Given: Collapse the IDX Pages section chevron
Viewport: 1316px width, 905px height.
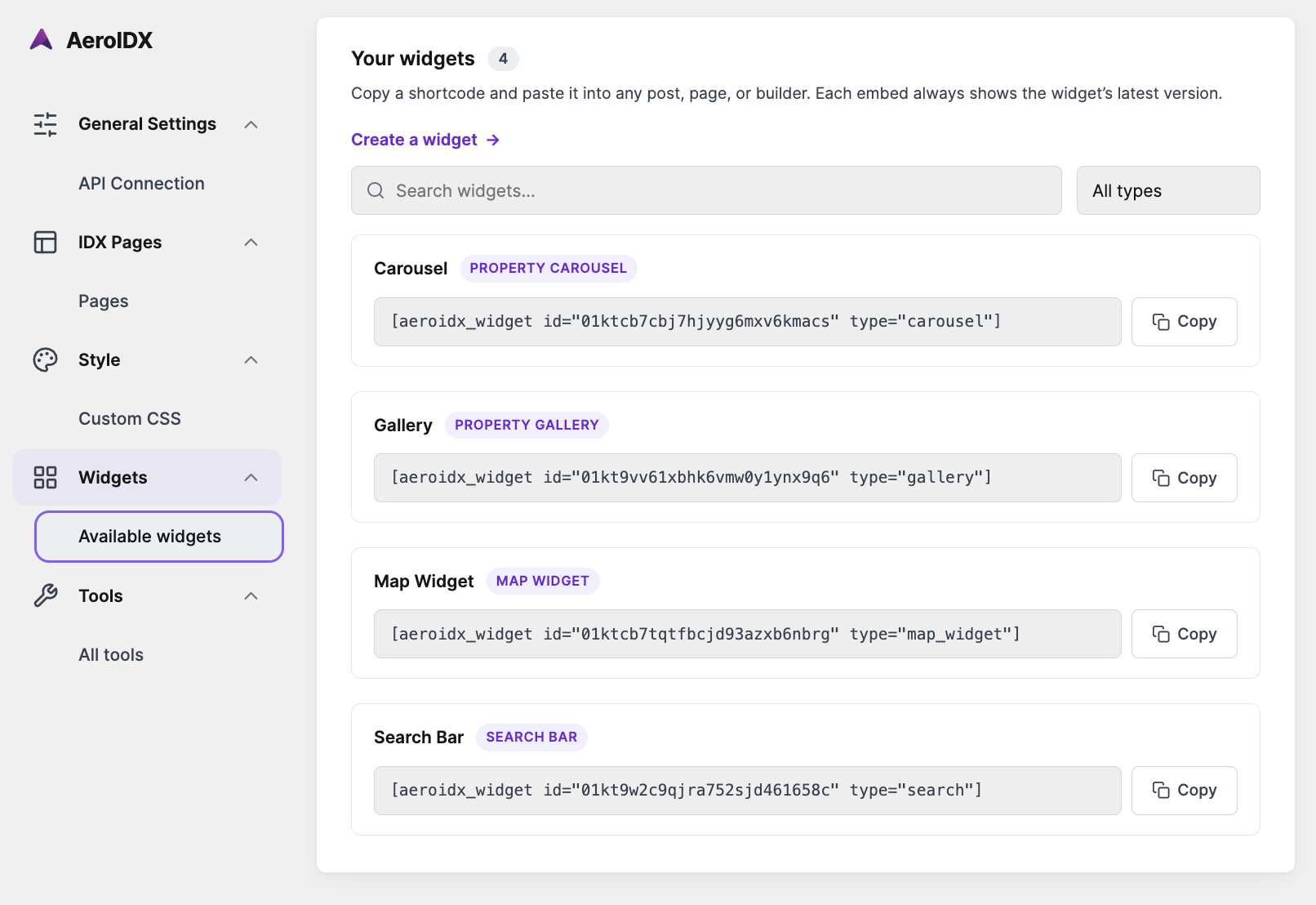Looking at the screenshot, I should [x=251, y=242].
